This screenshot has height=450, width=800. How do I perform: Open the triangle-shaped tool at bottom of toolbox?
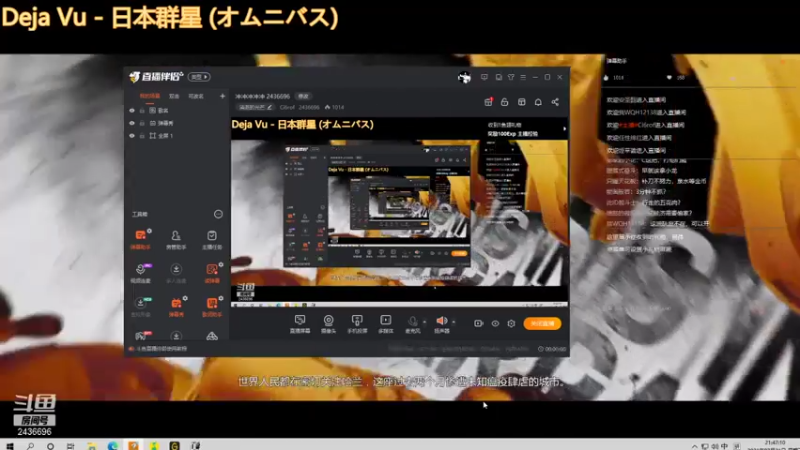pos(212,336)
